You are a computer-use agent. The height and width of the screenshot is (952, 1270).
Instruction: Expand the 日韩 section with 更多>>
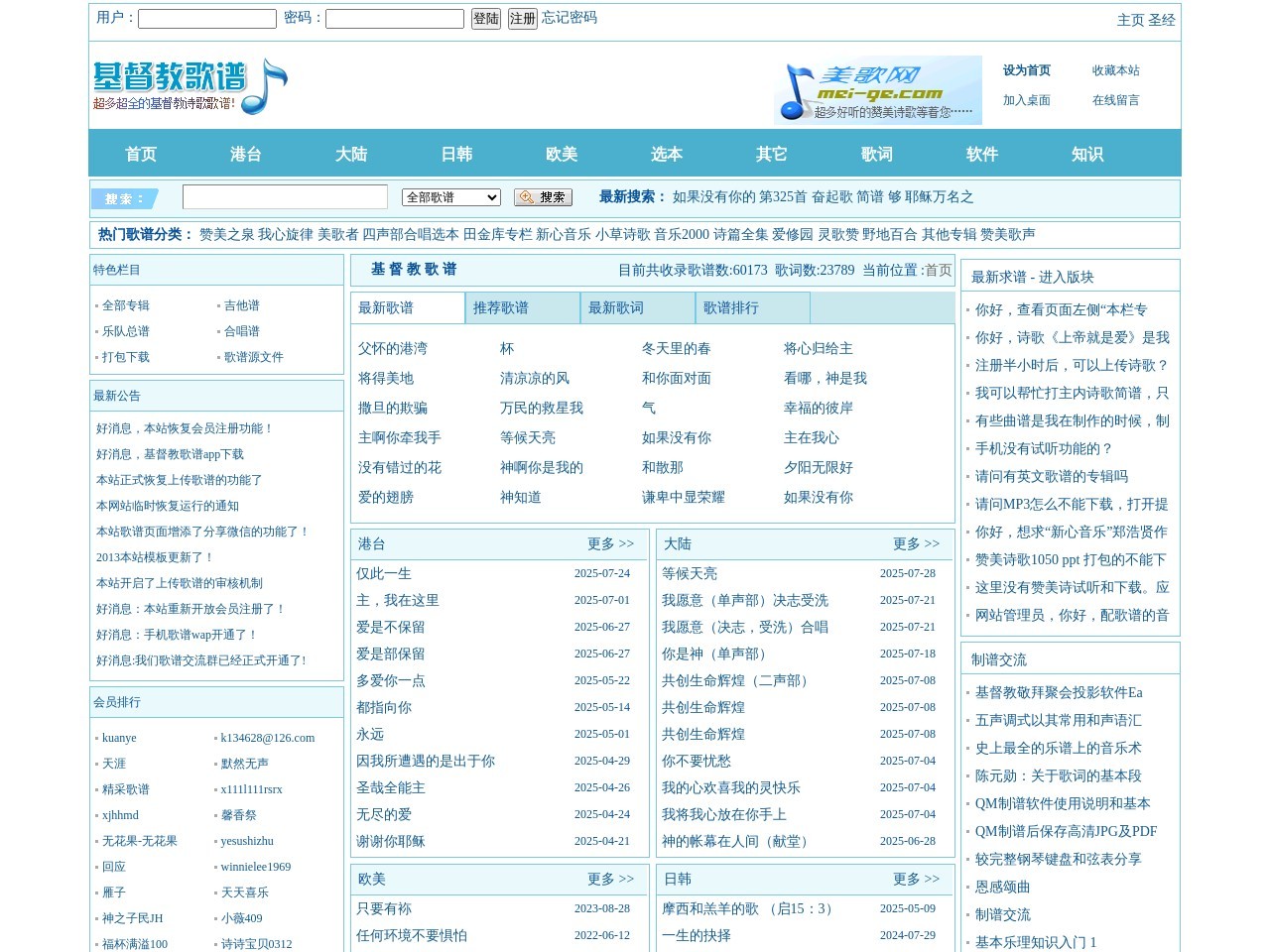coord(917,879)
